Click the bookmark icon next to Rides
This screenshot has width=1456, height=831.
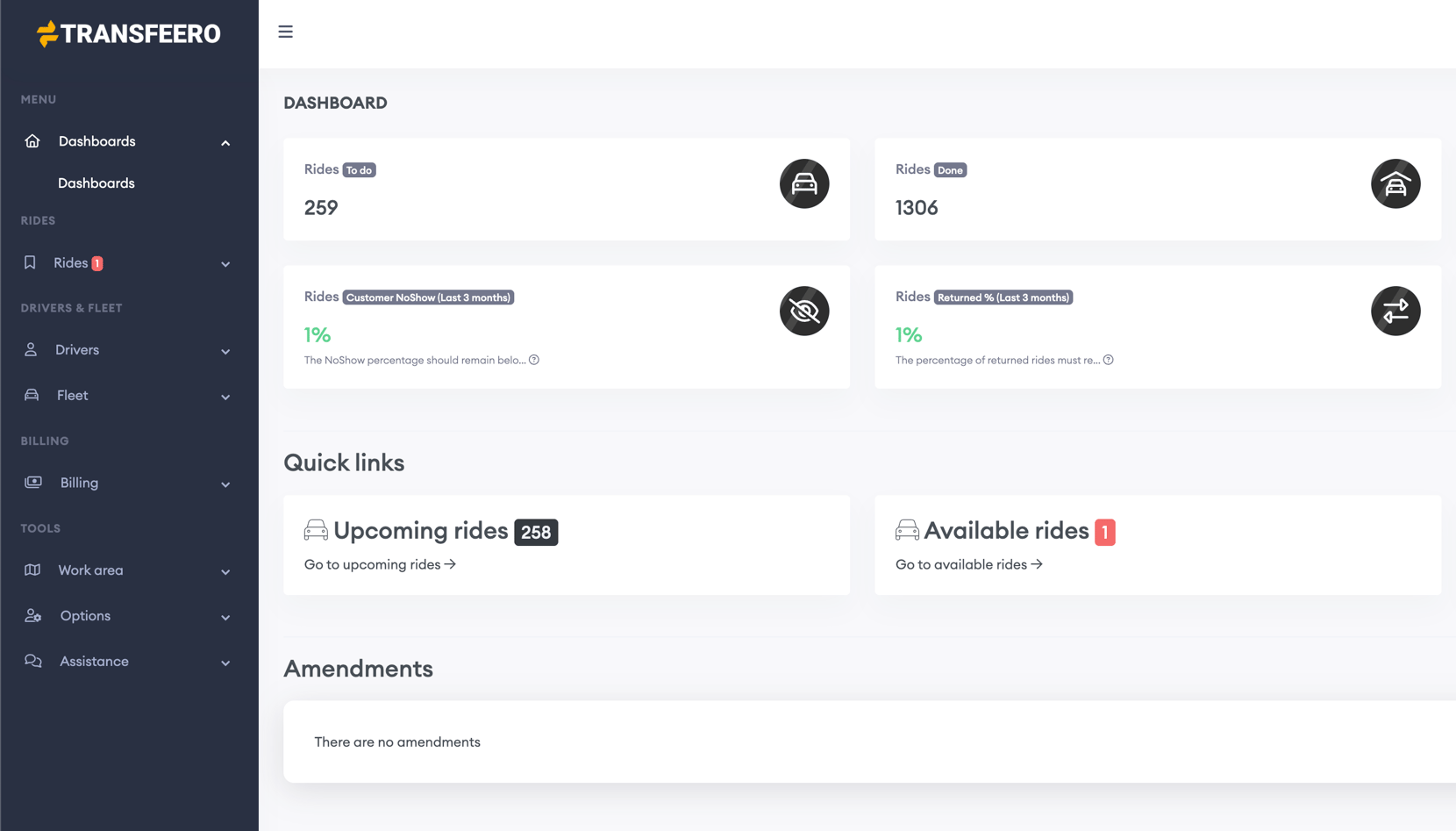coord(30,261)
